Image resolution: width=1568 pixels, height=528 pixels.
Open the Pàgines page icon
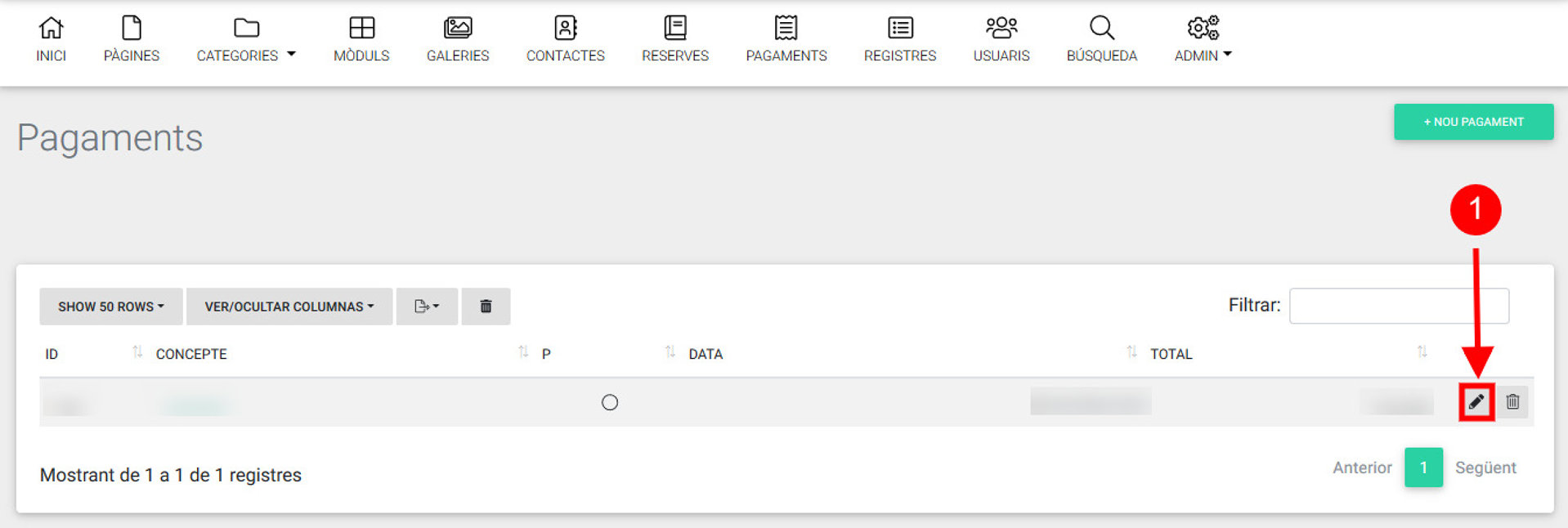(x=131, y=29)
